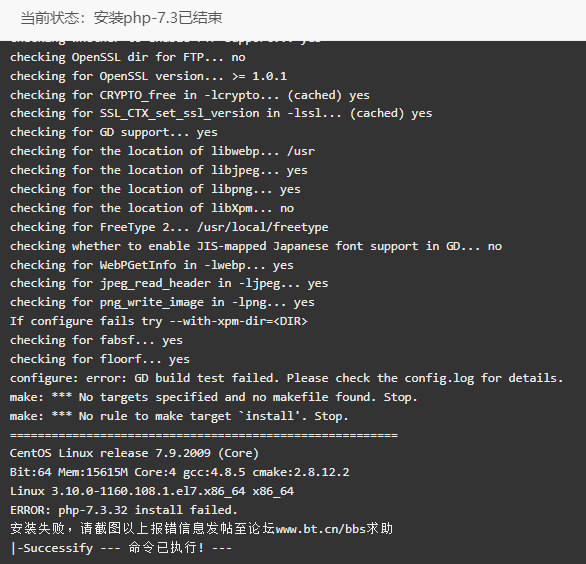Click the 'checking for floorf... yes' line
This screenshot has height=564, width=586.
(x=100, y=359)
